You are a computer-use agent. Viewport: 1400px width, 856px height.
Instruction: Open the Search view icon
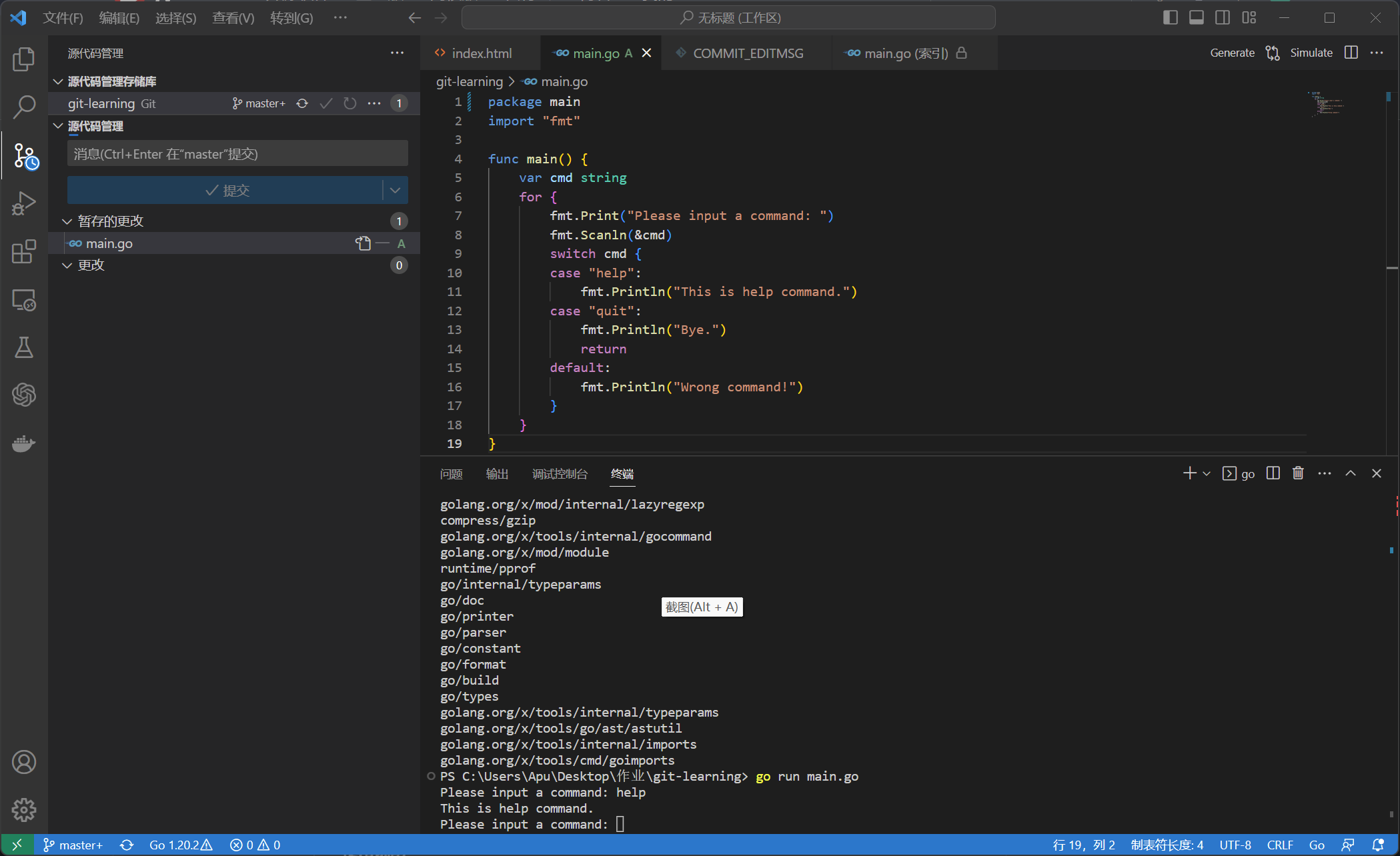pyautogui.click(x=24, y=107)
